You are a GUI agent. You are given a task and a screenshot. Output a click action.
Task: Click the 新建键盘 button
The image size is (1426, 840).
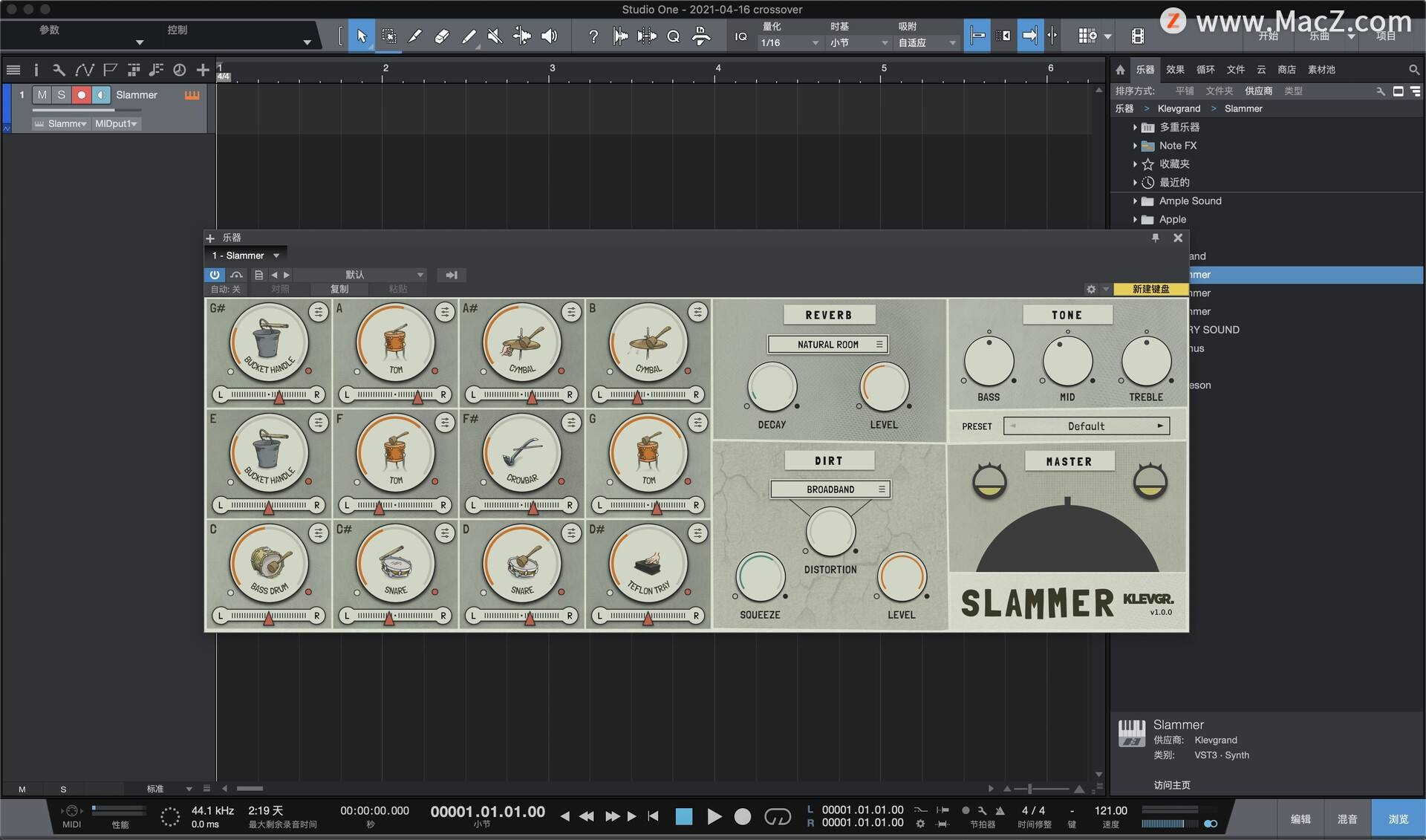(x=1150, y=289)
